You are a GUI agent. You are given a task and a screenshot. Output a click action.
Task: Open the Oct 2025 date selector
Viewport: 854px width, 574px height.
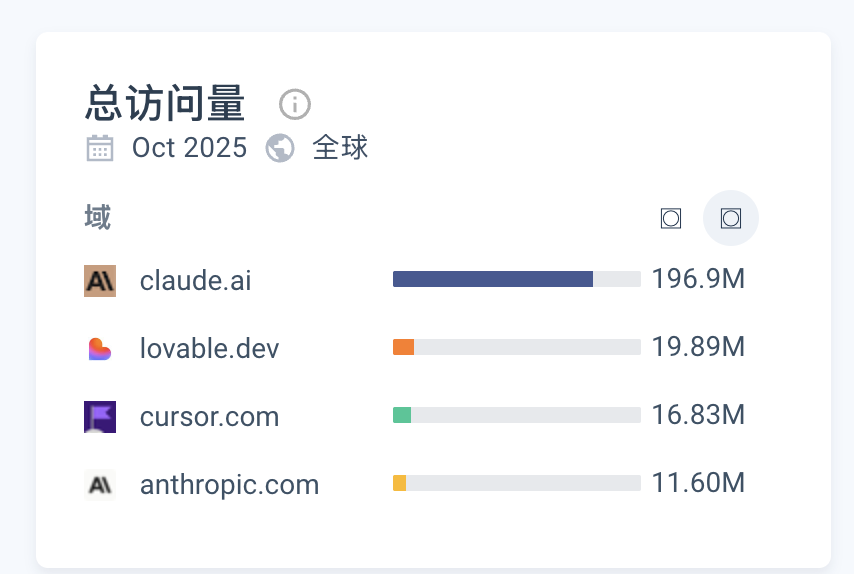tap(189, 148)
